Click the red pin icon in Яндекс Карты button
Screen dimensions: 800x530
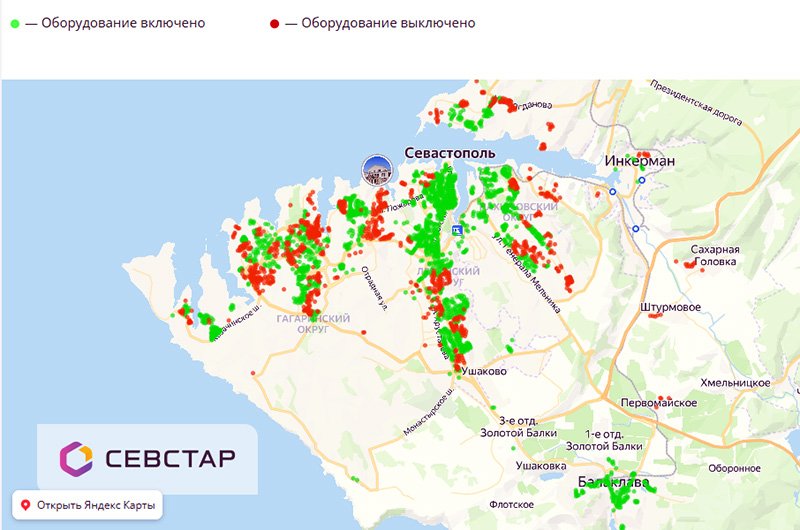tap(25, 505)
